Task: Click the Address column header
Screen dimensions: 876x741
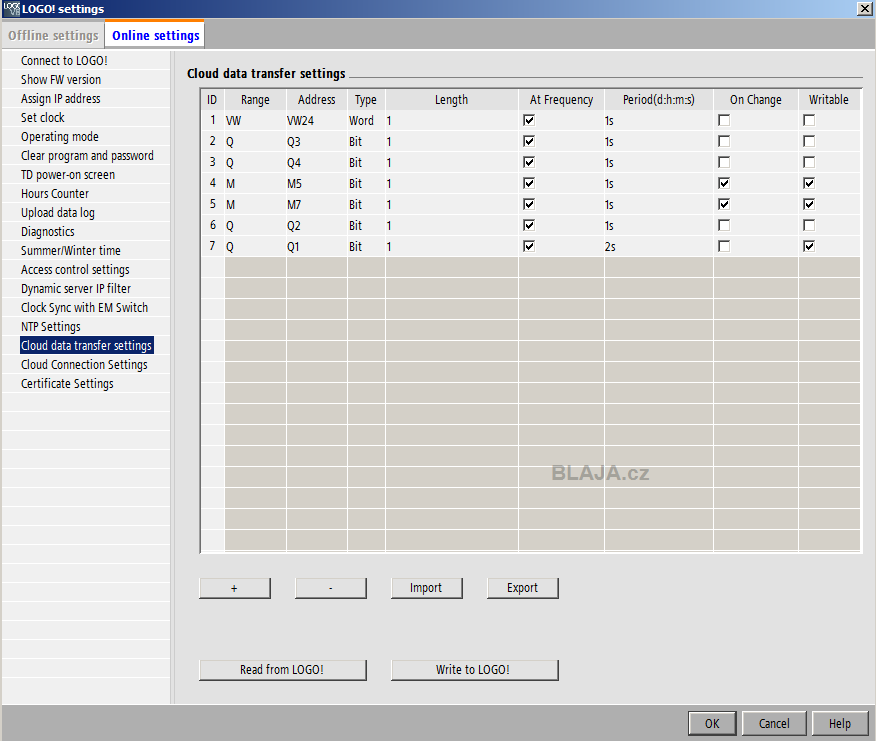Action: click(317, 99)
